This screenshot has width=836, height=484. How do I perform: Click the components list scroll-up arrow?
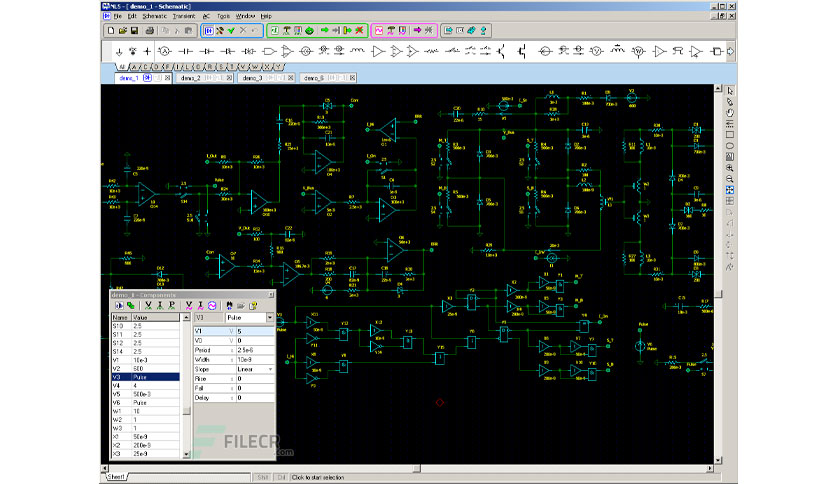click(x=186, y=318)
